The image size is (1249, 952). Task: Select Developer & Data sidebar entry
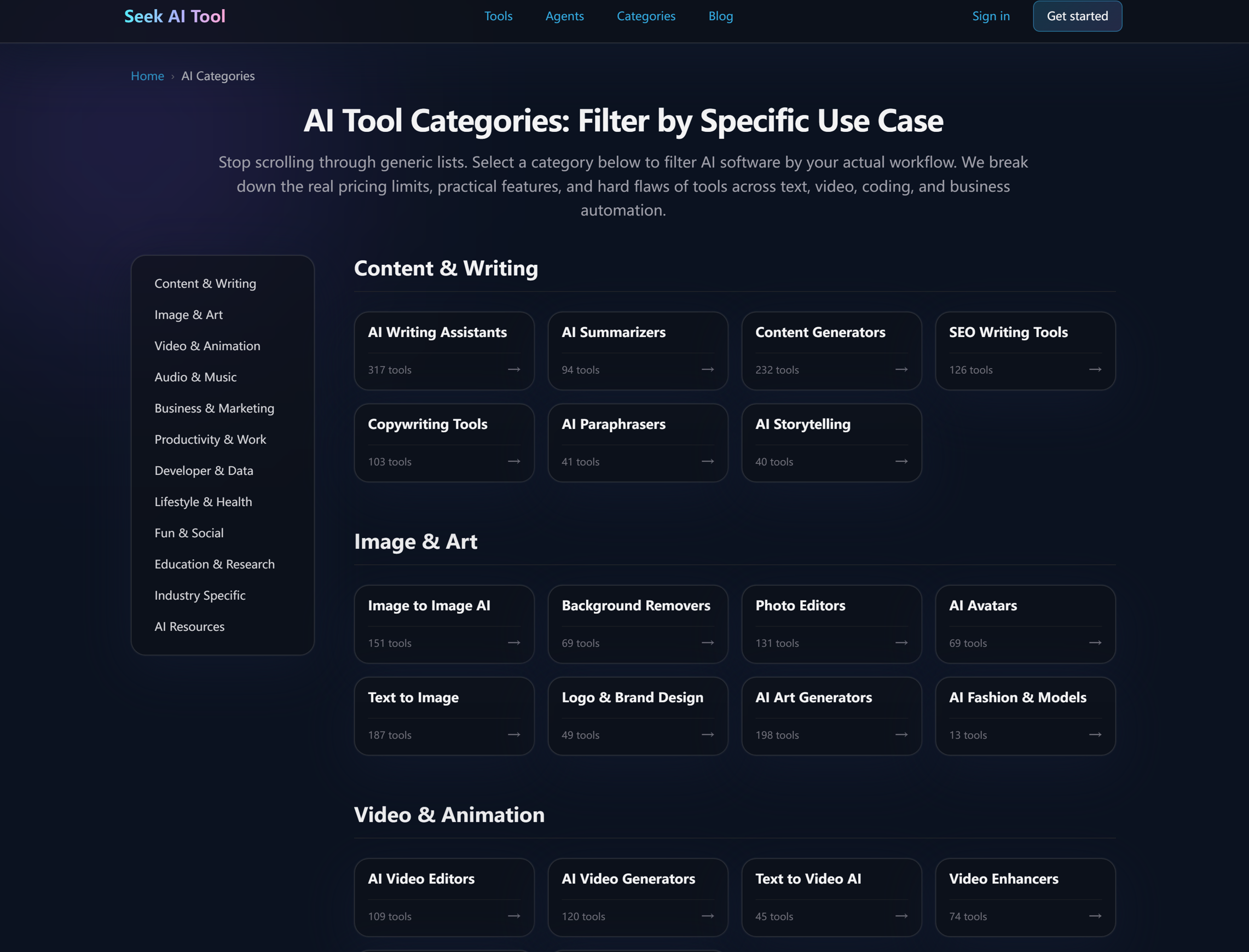204,471
